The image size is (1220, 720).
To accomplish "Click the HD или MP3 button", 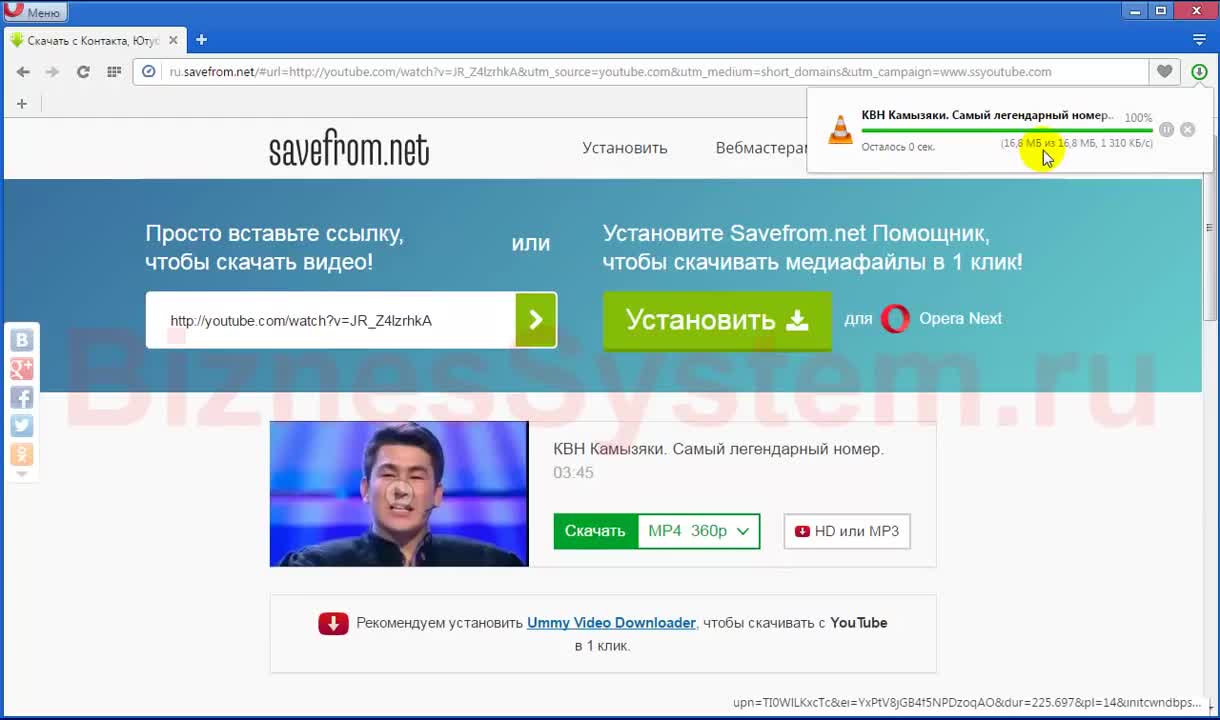I will click(847, 531).
